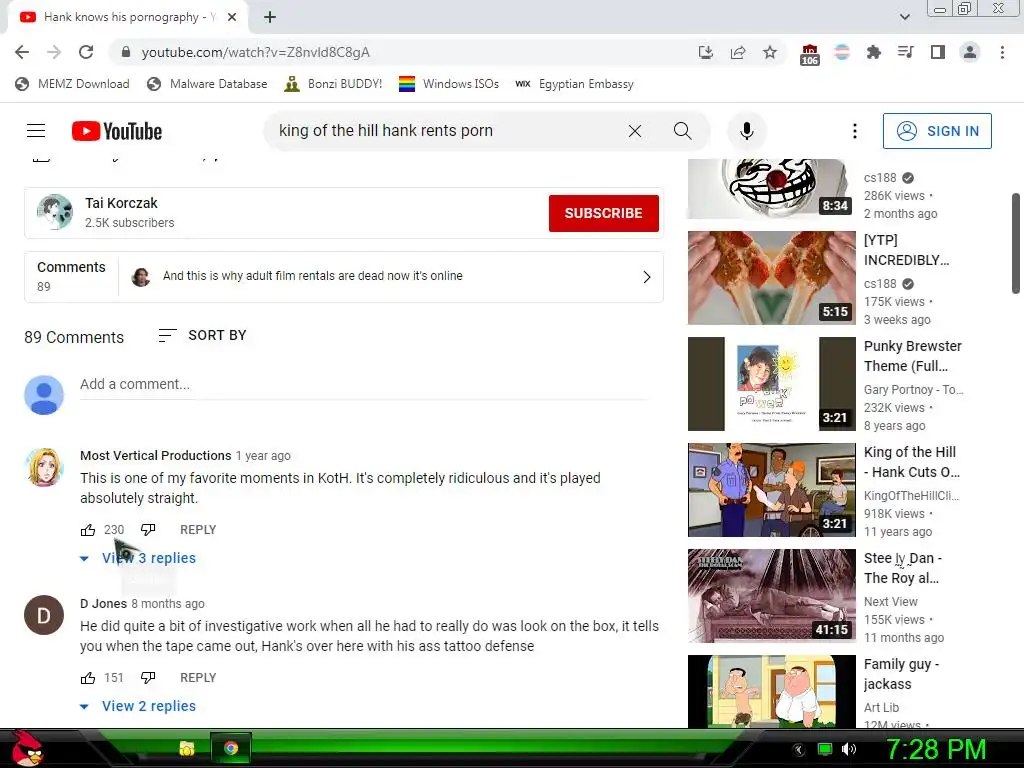Open the Extensions puzzle piece menu
The height and width of the screenshot is (768, 1024).
pos(873,52)
